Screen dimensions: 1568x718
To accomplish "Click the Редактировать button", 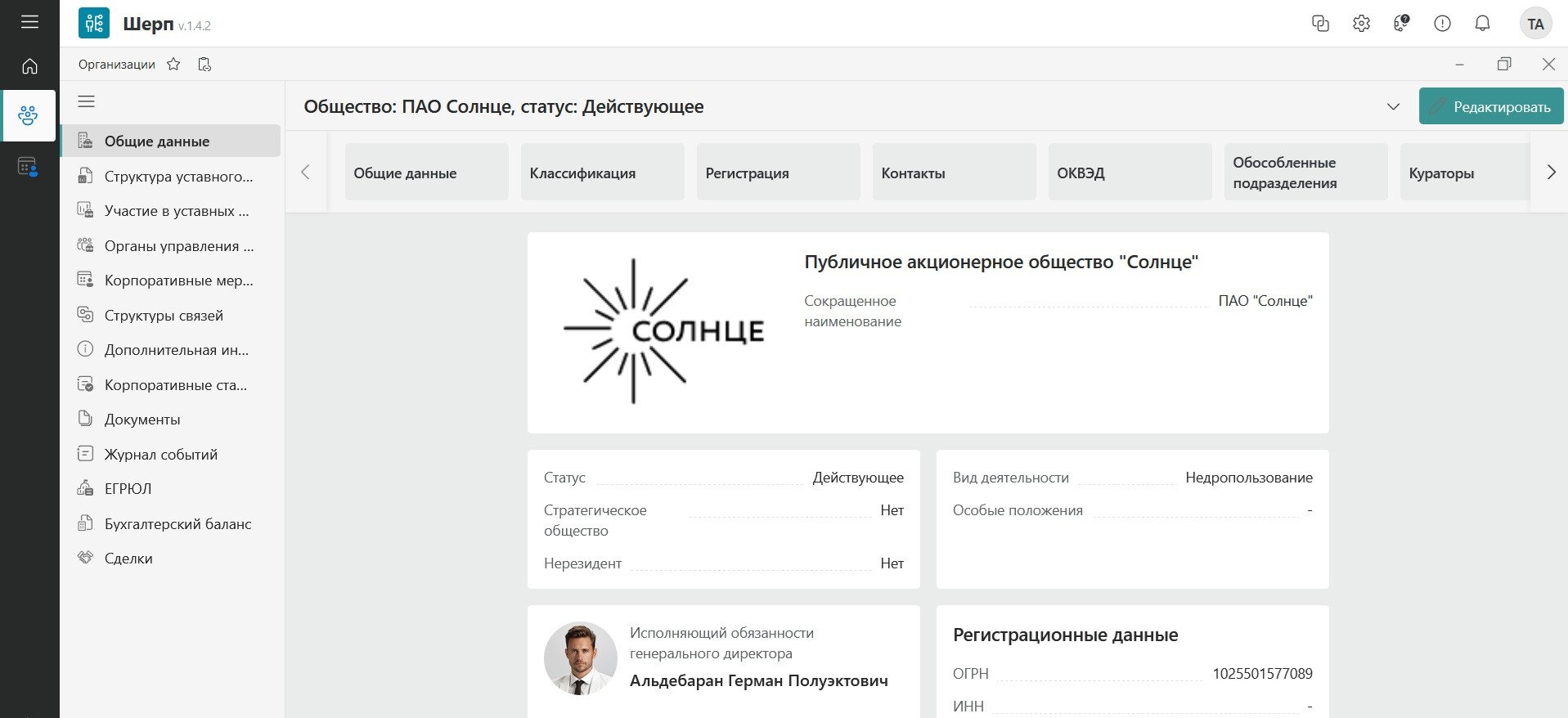I will pyautogui.click(x=1490, y=107).
